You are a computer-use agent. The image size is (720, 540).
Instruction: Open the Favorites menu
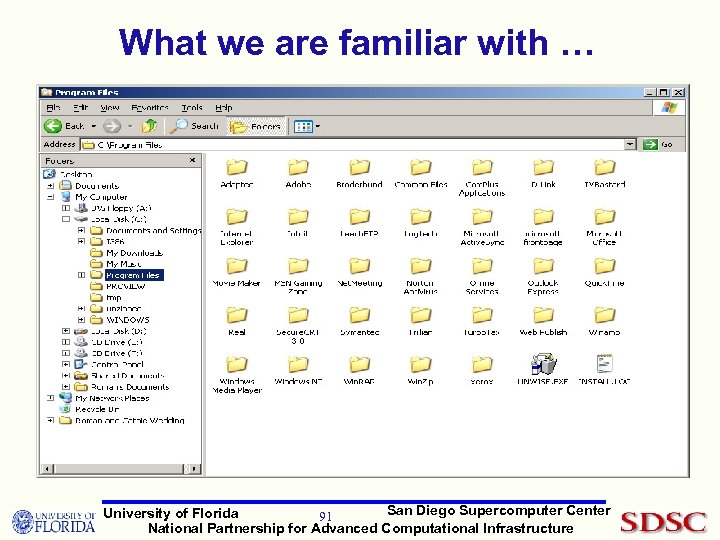click(150, 107)
